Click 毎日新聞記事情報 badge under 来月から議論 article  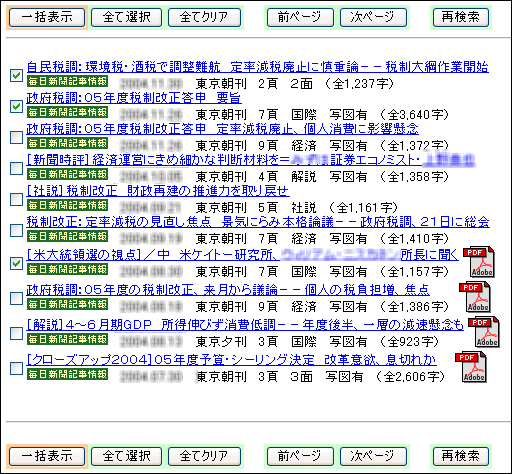67,304
